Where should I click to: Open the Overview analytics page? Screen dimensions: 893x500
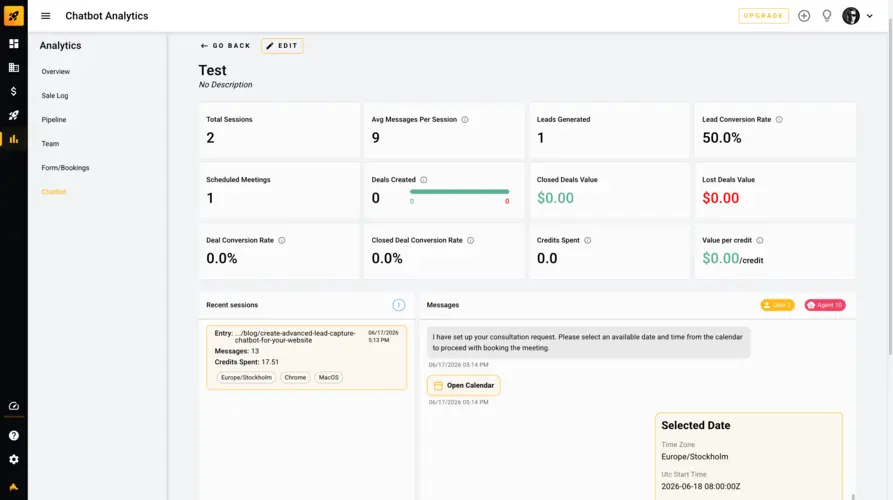[55, 72]
